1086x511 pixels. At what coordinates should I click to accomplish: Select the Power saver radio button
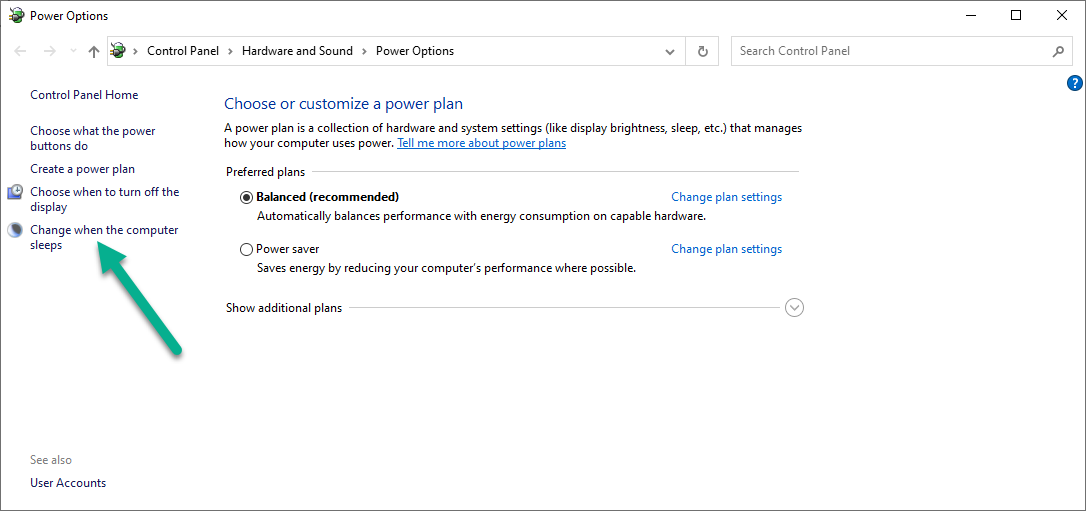pyautogui.click(x=247, y=249)
